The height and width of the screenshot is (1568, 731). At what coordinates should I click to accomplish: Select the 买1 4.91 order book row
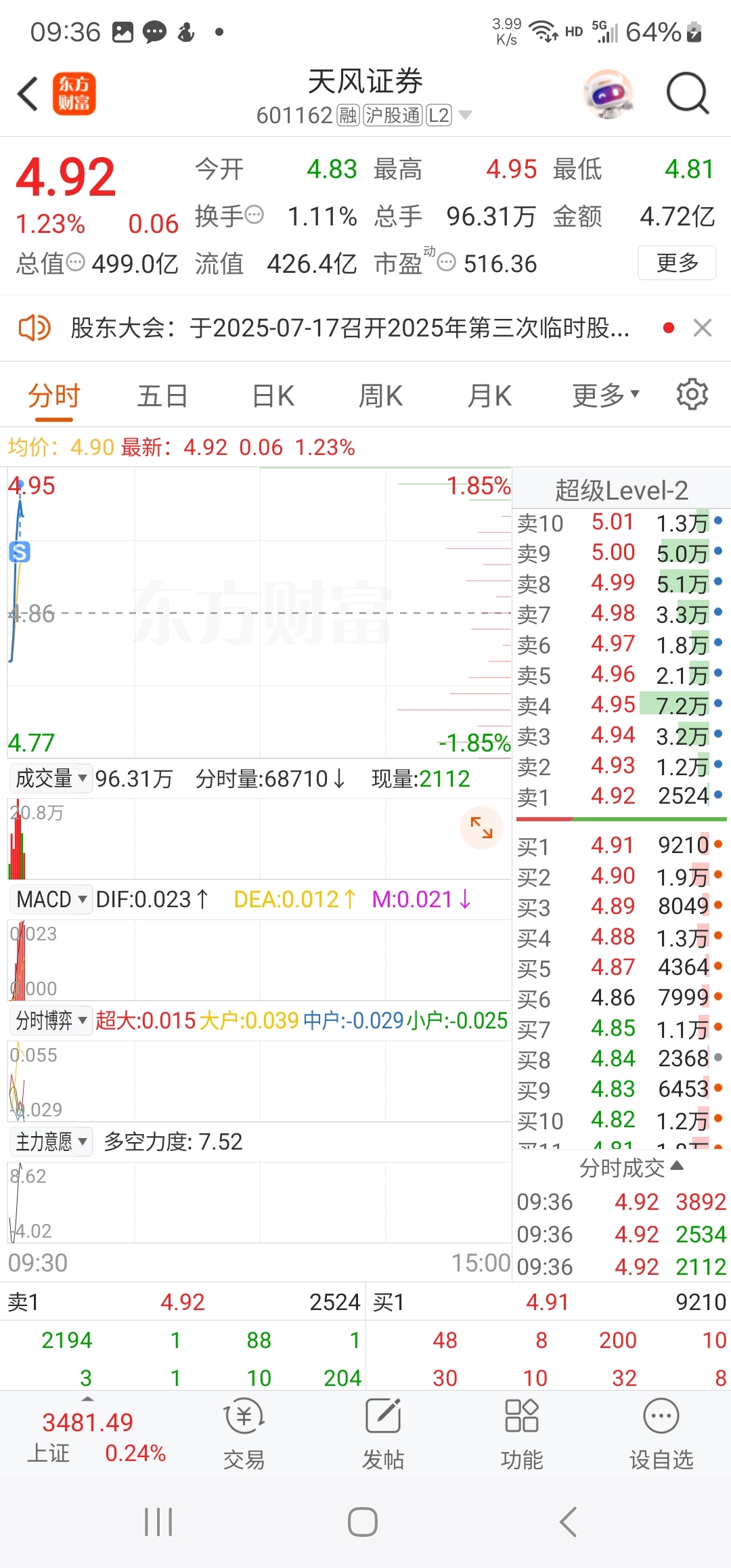[x=620, y=846]
